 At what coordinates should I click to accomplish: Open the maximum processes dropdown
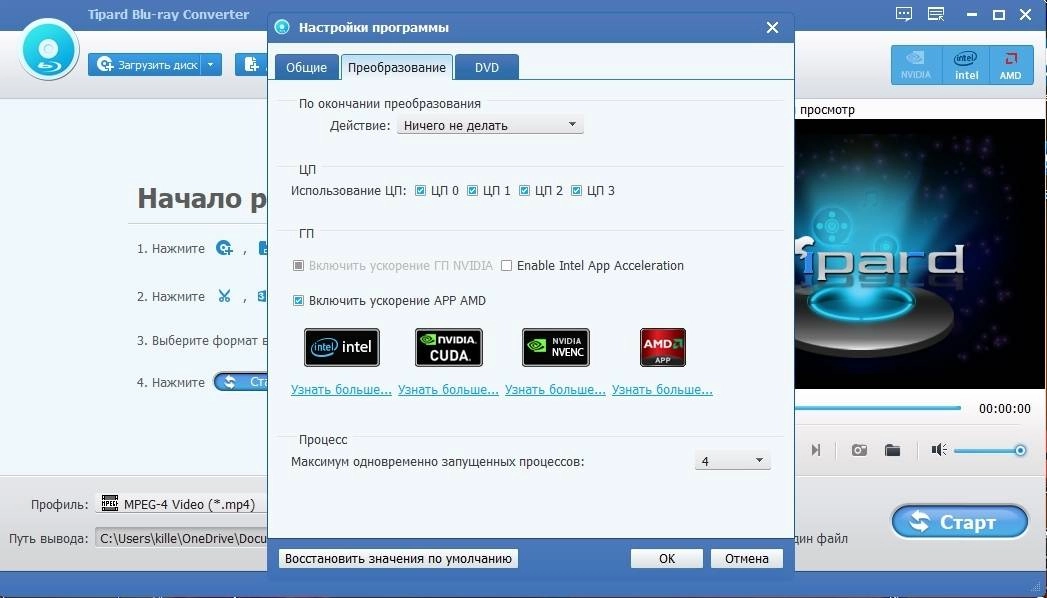732,461
